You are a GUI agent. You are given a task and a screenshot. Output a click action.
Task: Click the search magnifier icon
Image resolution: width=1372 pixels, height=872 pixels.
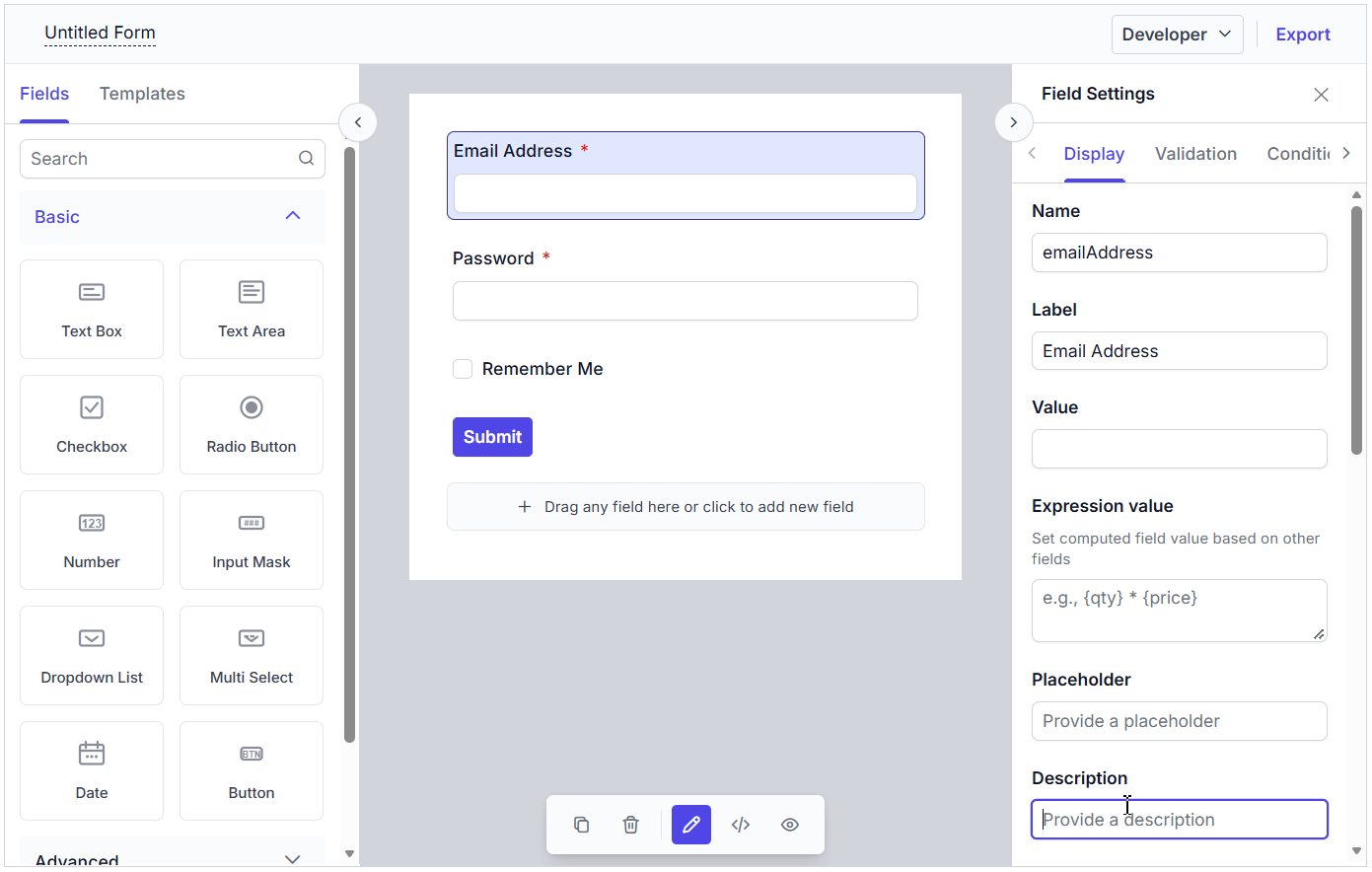point(307,158)
